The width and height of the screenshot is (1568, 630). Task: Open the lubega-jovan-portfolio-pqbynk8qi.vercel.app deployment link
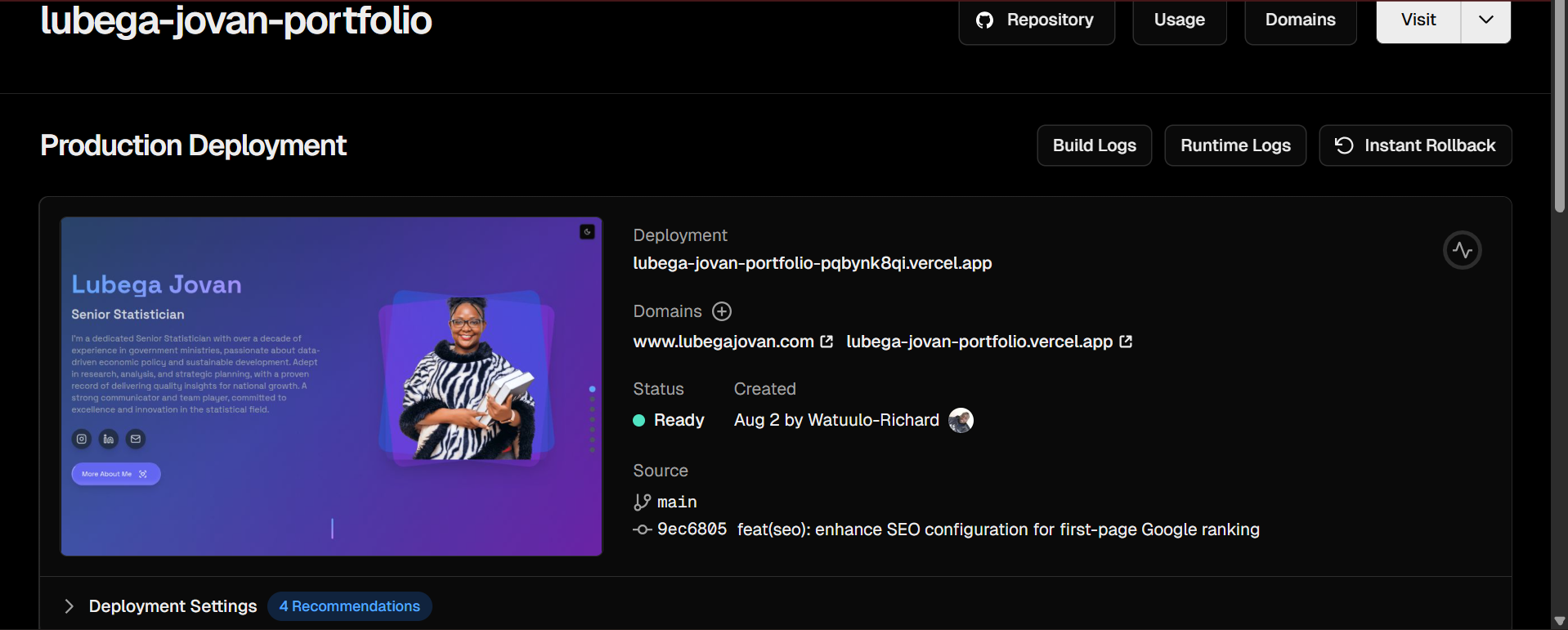(x=812, y=263)
